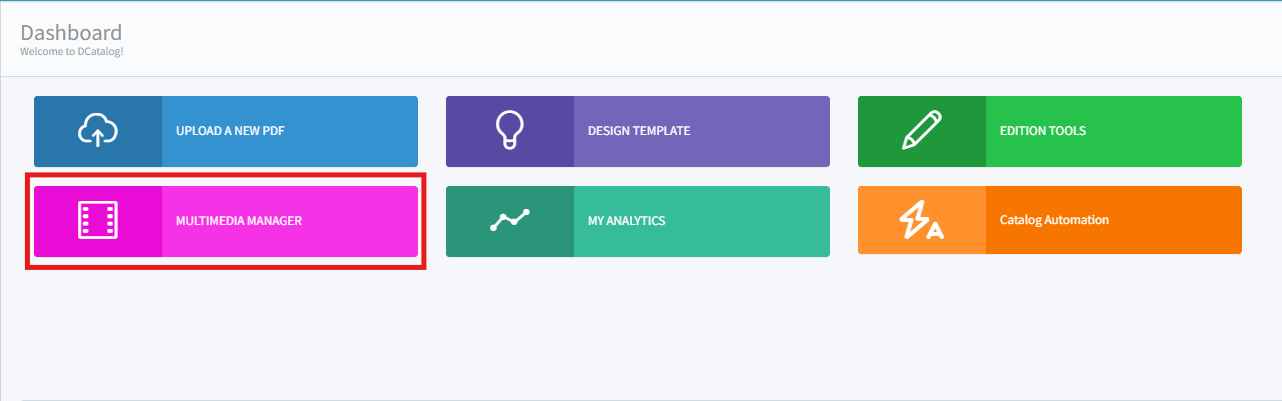Screen dimensions: 1282x401
Task: Click the lightbulb Design Template icon
Action: [510, 131]
